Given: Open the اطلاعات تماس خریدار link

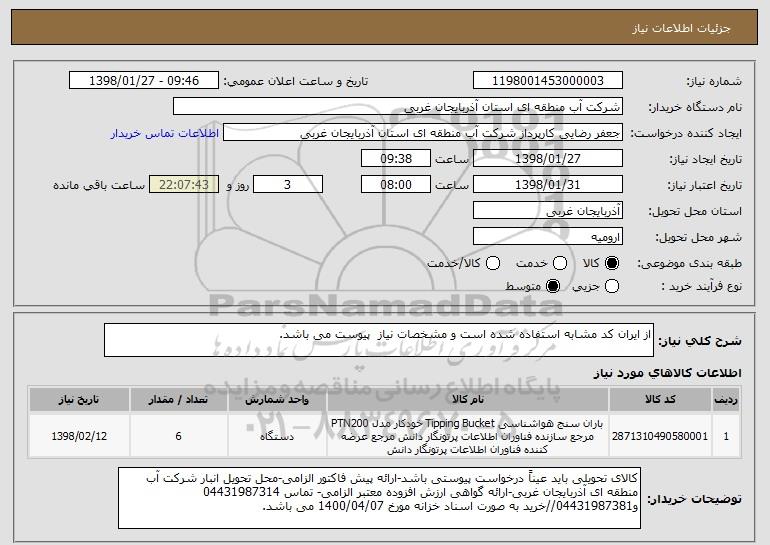Looking at the screenshot, I should 165,133.
